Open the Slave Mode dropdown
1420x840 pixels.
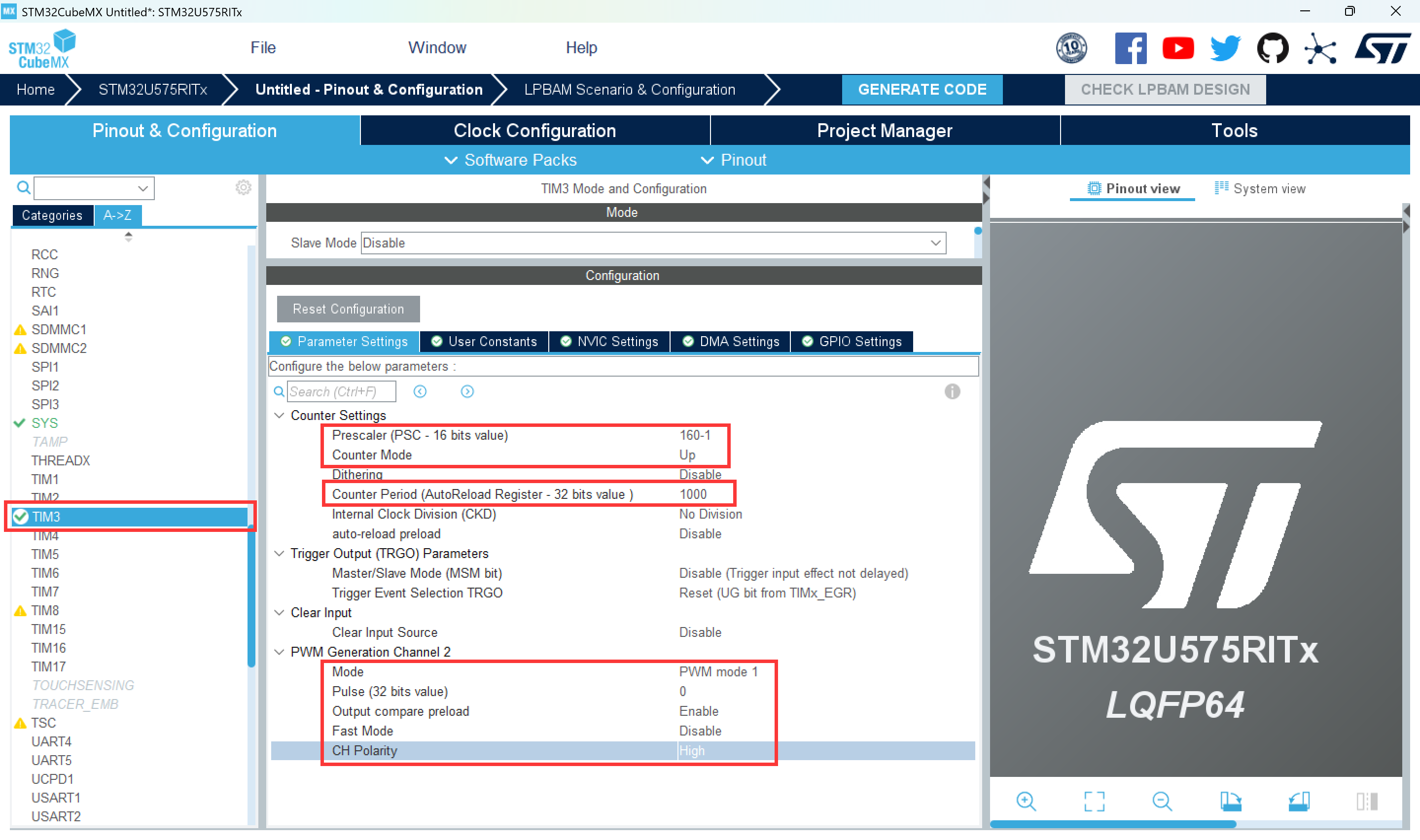coord(654,243)
